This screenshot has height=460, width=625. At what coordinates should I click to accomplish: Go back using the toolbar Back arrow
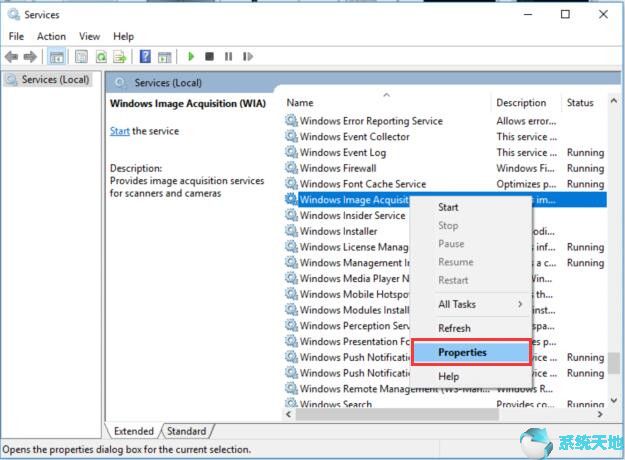[x=12, y=57]
